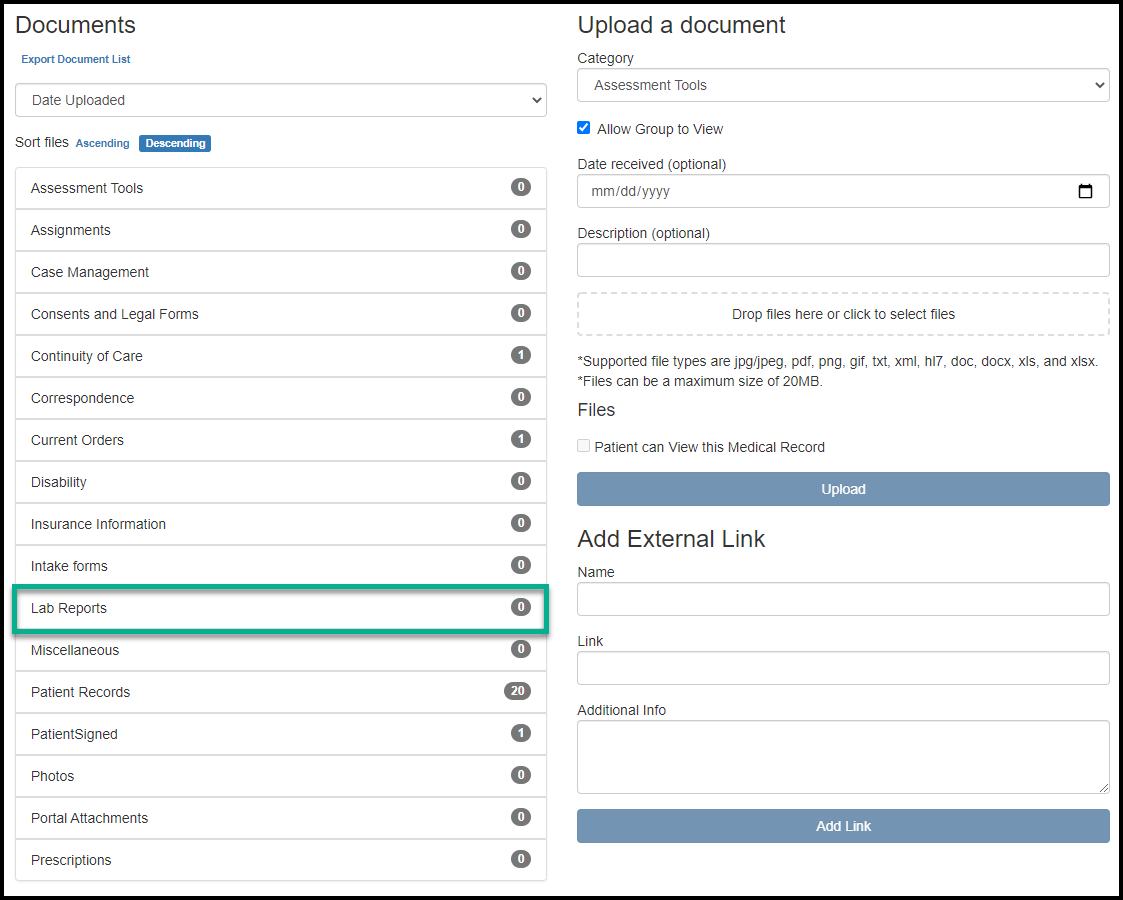Open the Date Uploaded sort dropdown

[280, 100]
